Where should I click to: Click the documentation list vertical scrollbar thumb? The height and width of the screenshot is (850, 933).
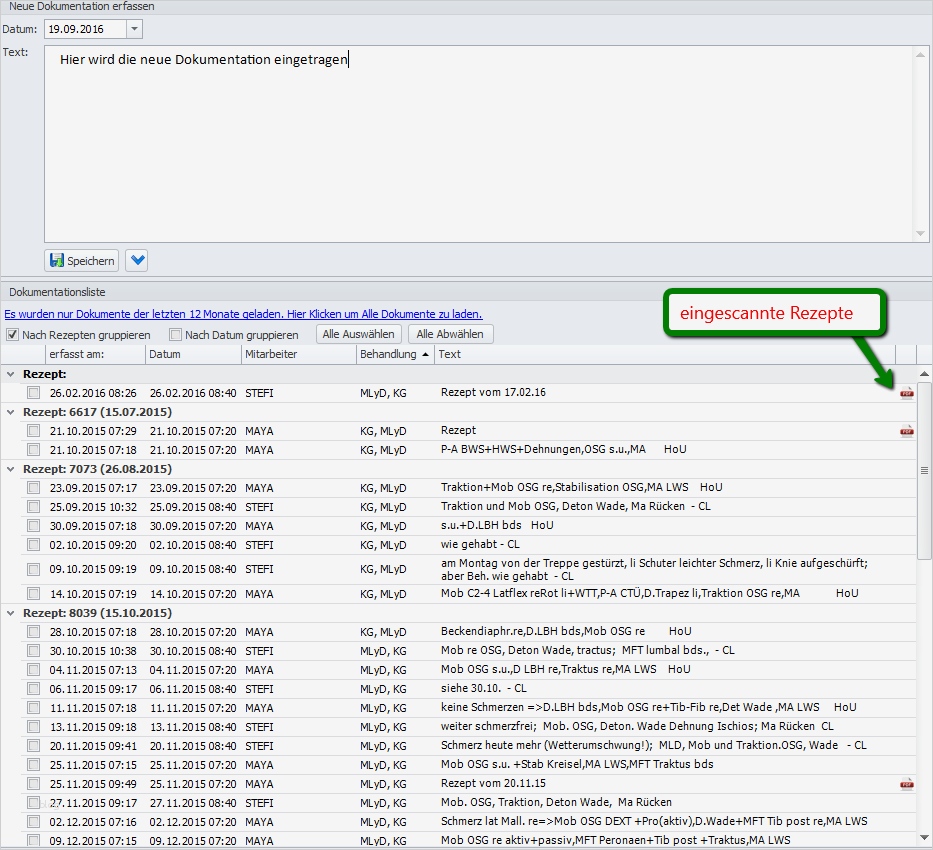924,470
